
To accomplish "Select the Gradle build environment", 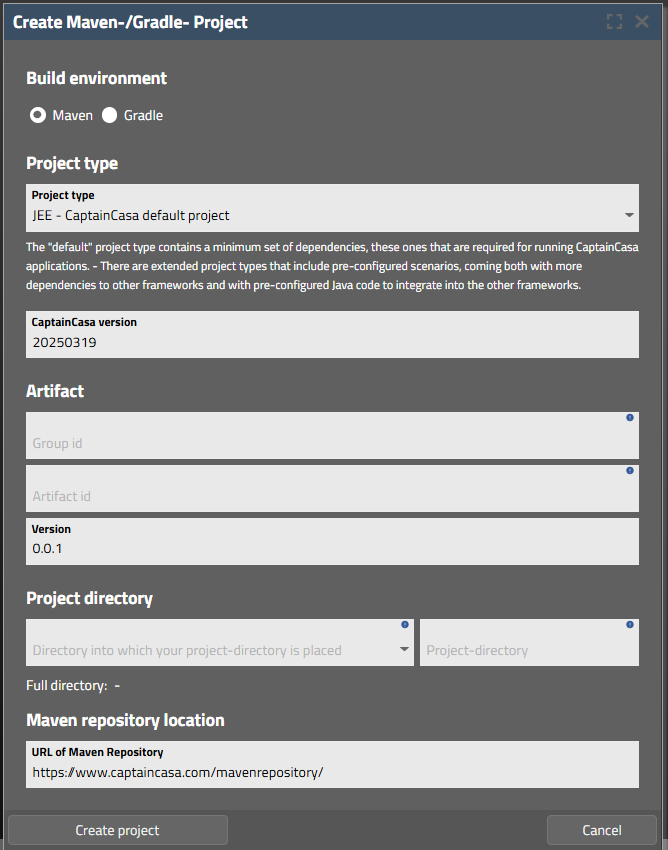I will [x=110, y=115].
